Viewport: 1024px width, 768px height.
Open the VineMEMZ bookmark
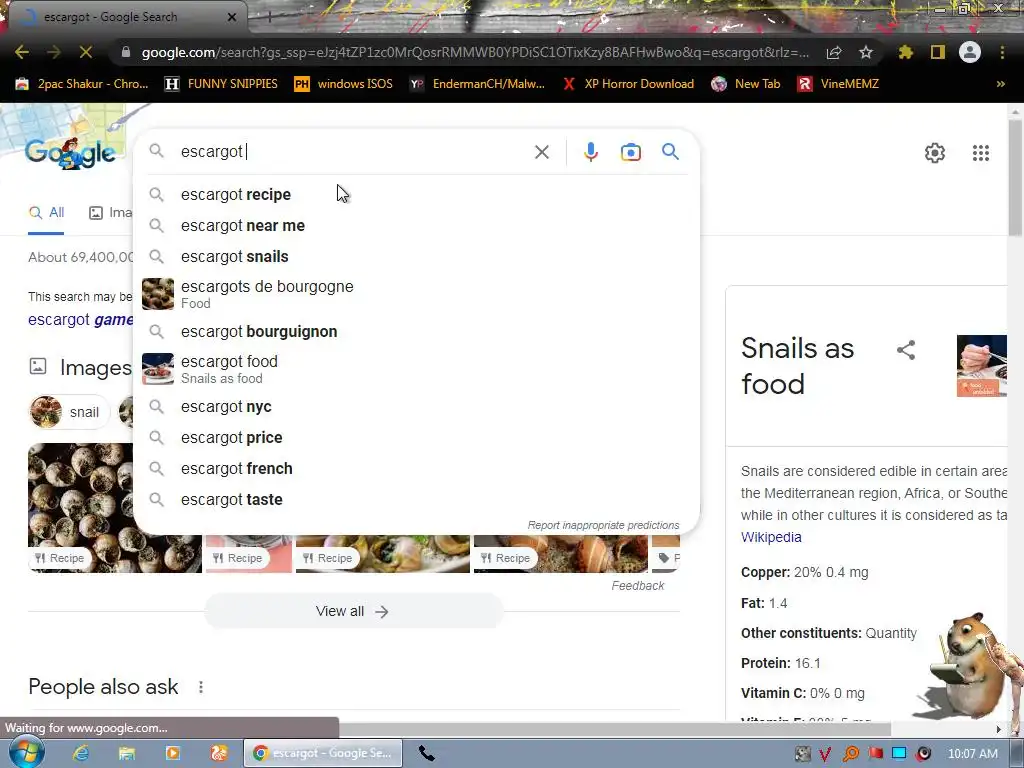pyautogui.click(x=838, y=84)
